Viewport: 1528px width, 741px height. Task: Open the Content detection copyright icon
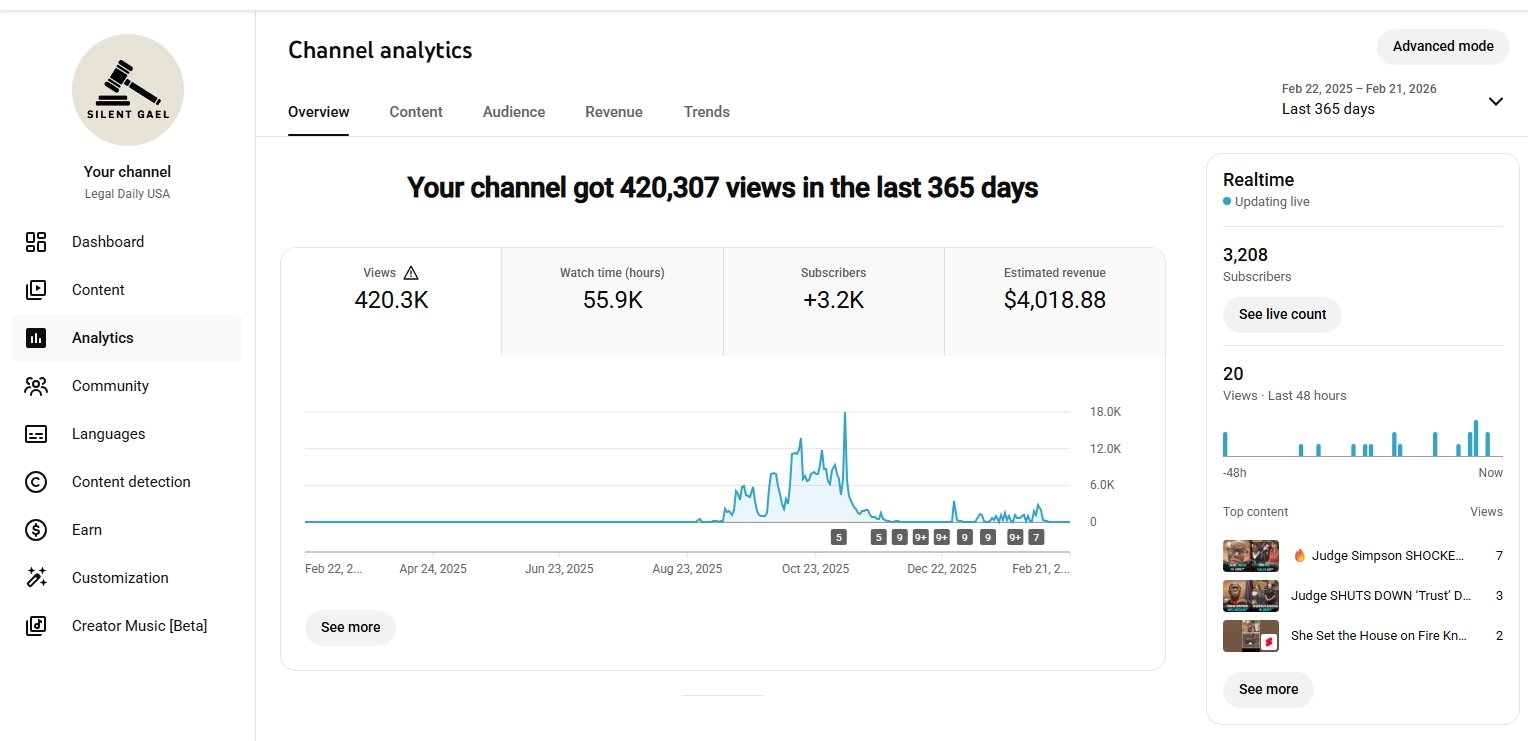point(36,482)
